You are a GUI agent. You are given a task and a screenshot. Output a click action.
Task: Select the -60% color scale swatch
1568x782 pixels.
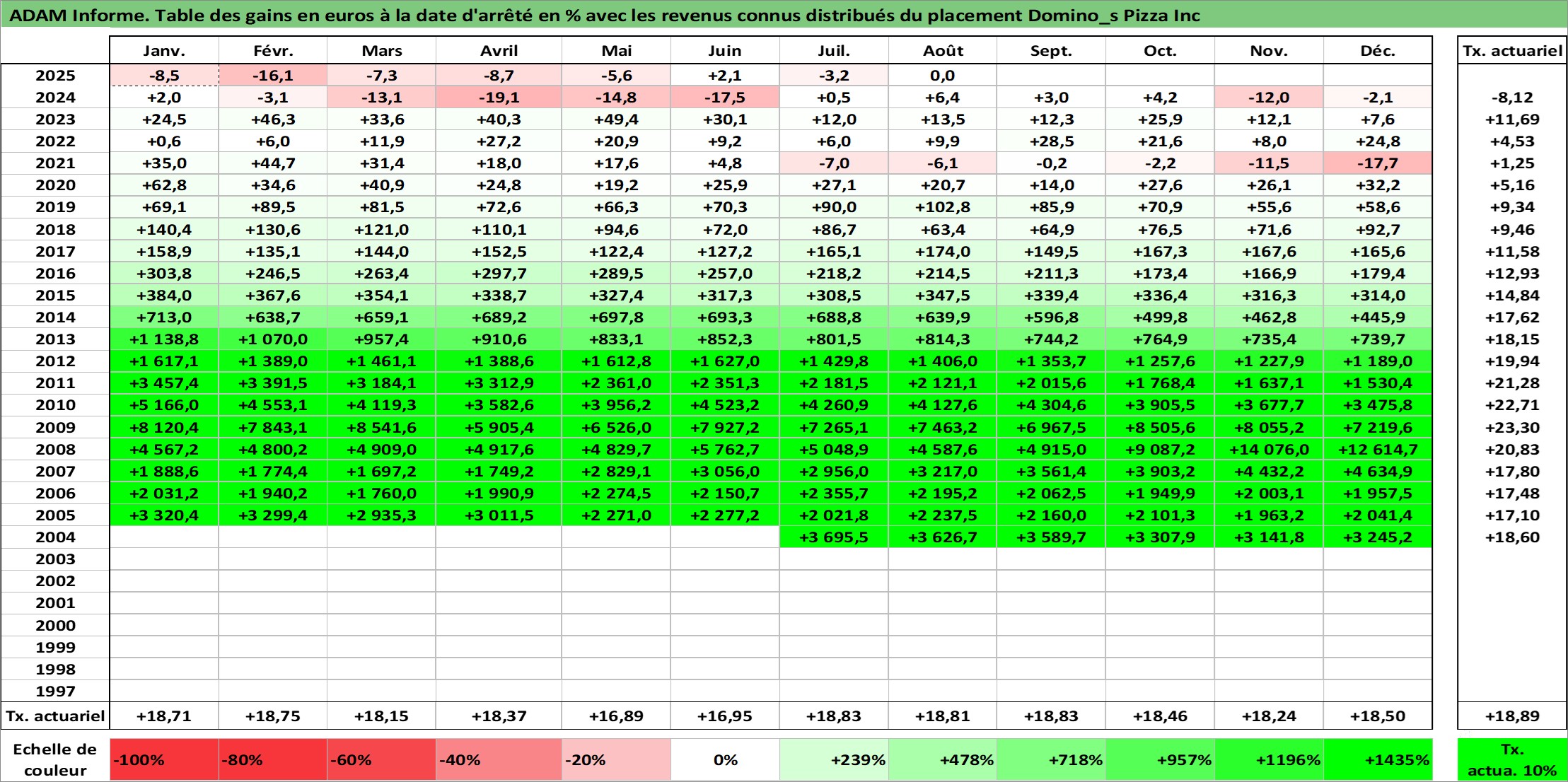pyautogui.click(x=381, y=760)
